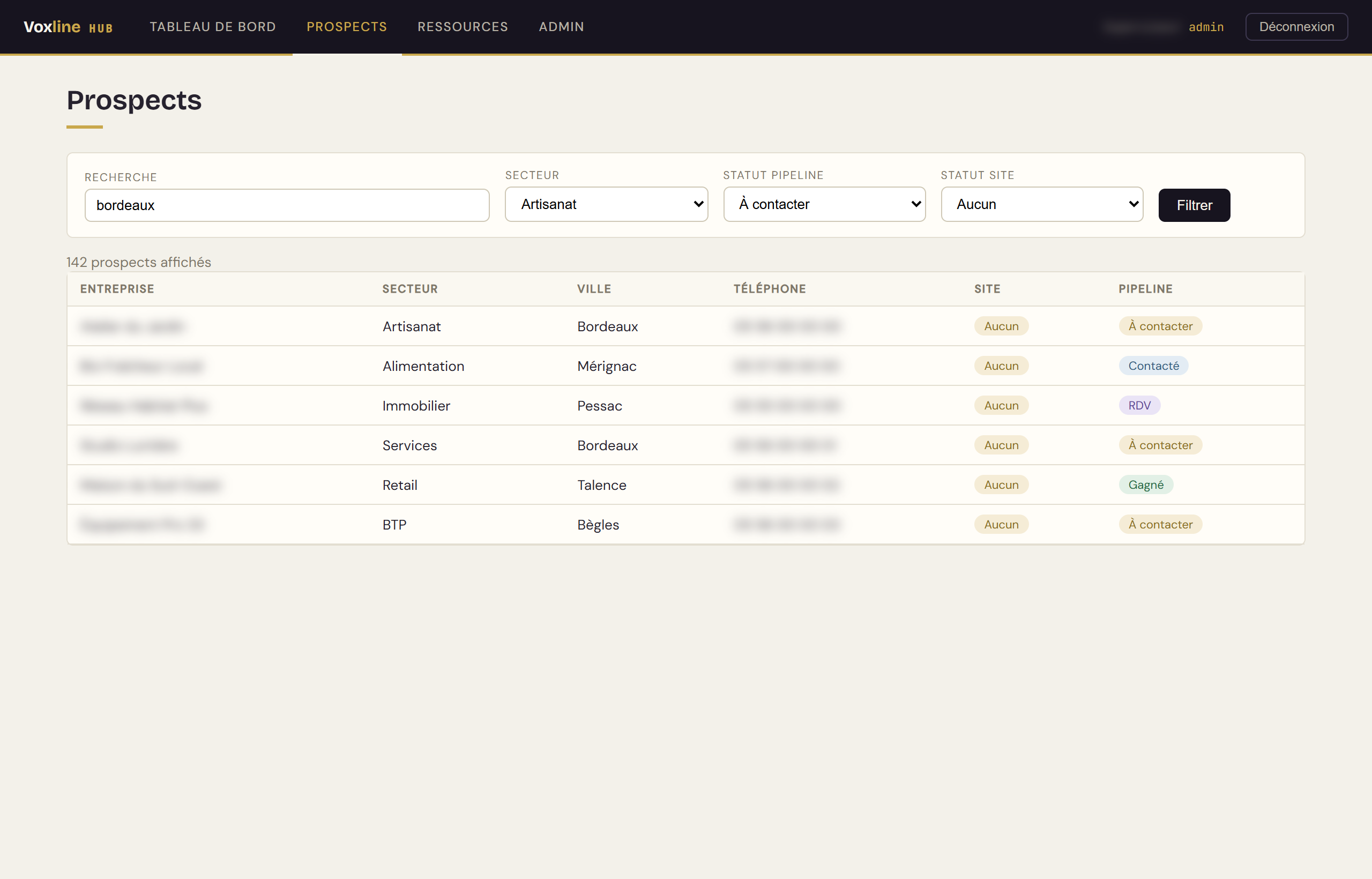Click the Pipeline column header
This screenshot has width=1372, height=879.
tap(1145, 289)
